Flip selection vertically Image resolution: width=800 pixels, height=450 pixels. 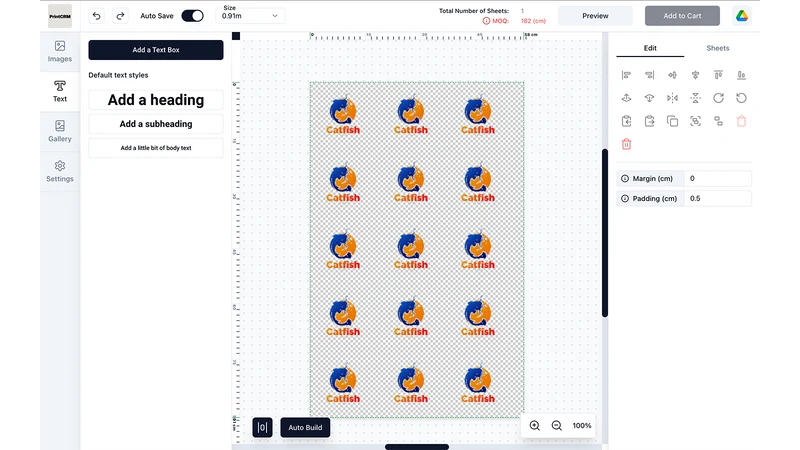point(695,98)
